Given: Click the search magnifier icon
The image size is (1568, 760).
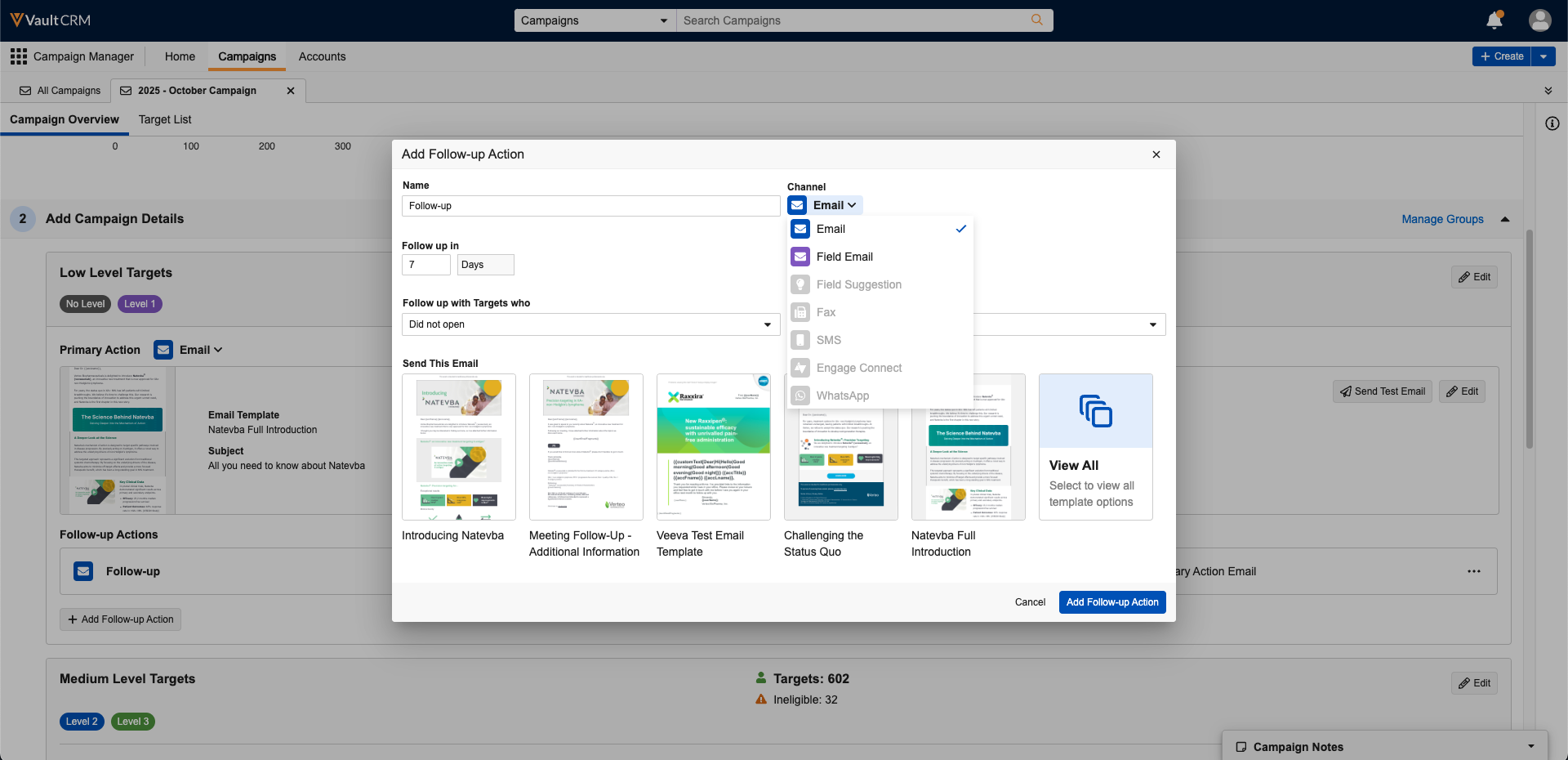Looking at the screenshot, I should click(x=1036, y=20).
